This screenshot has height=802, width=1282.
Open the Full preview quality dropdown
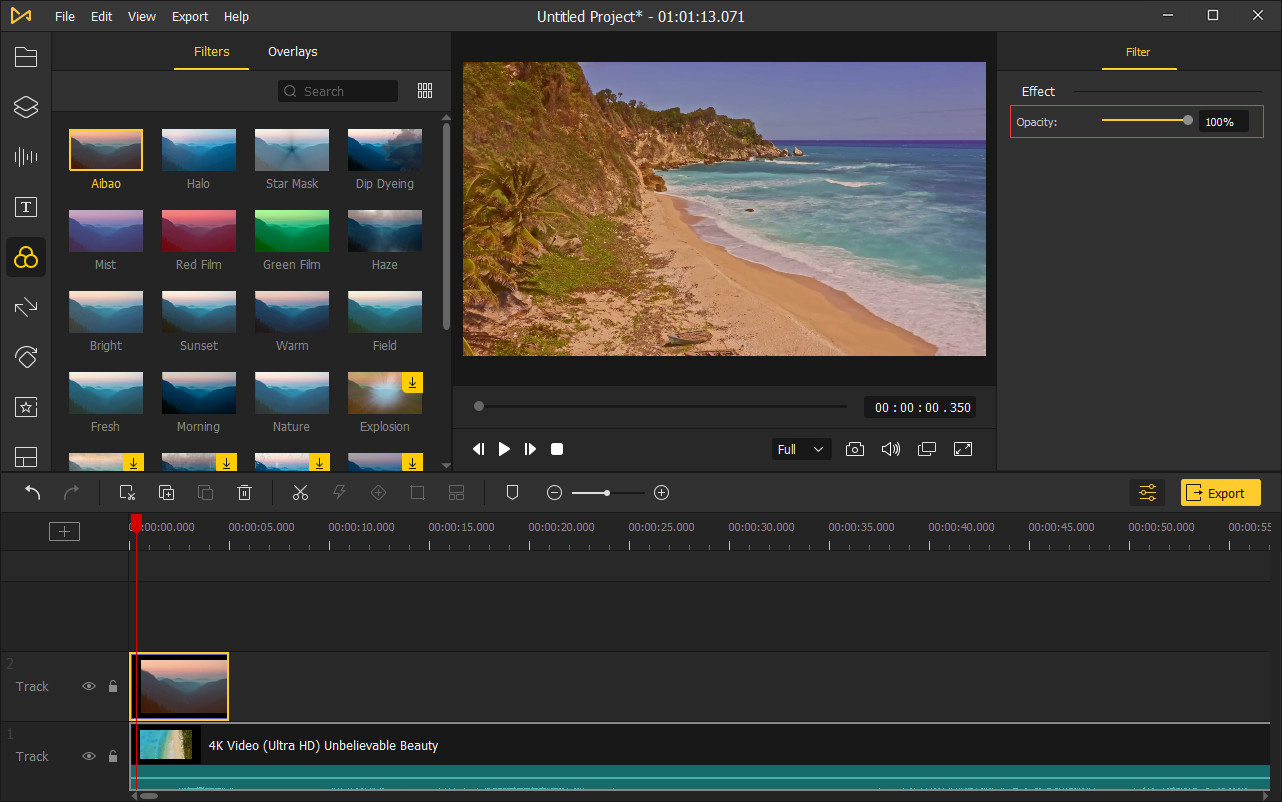[x=800, y=449]
